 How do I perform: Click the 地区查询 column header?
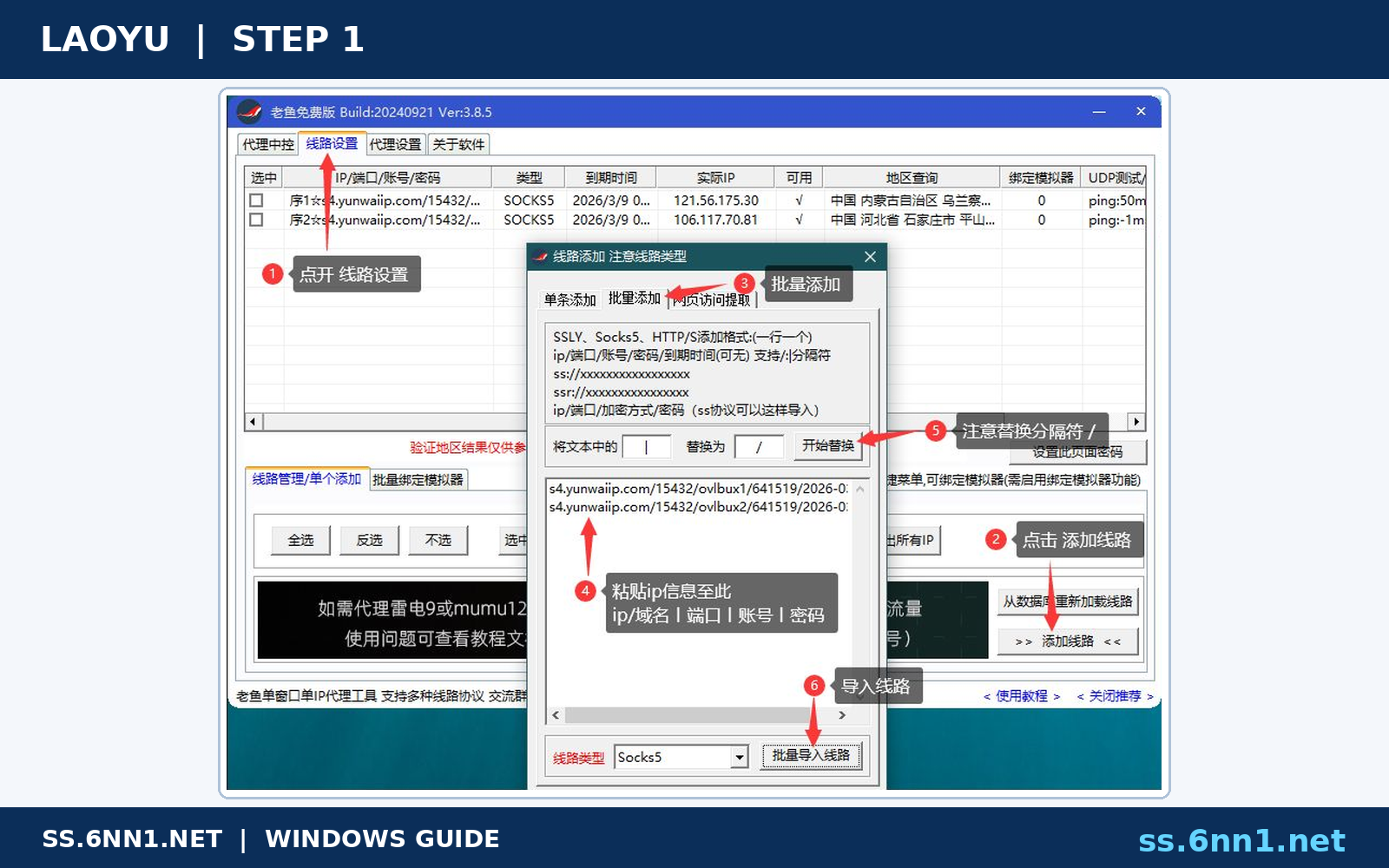point(912,177)
